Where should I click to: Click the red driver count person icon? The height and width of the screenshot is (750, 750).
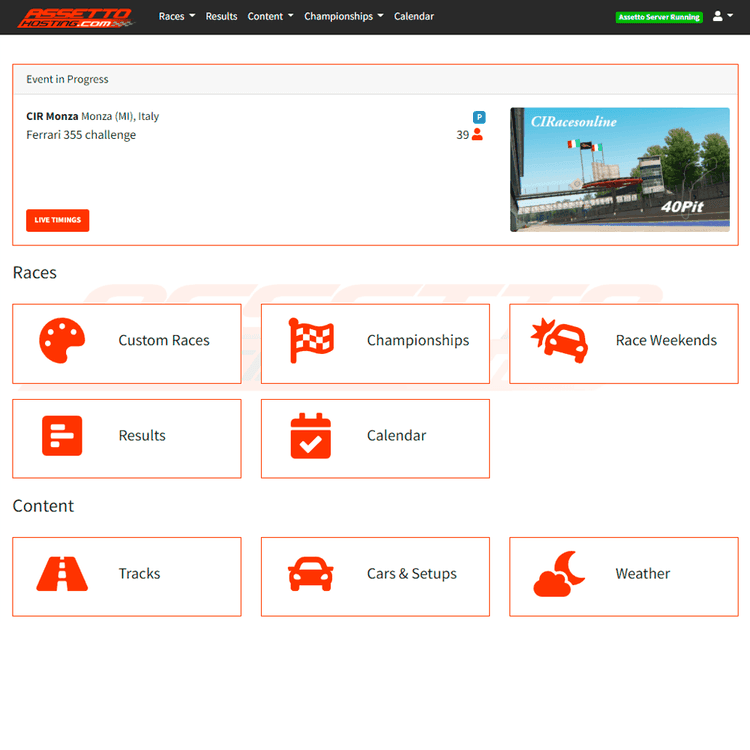point(477,134)
